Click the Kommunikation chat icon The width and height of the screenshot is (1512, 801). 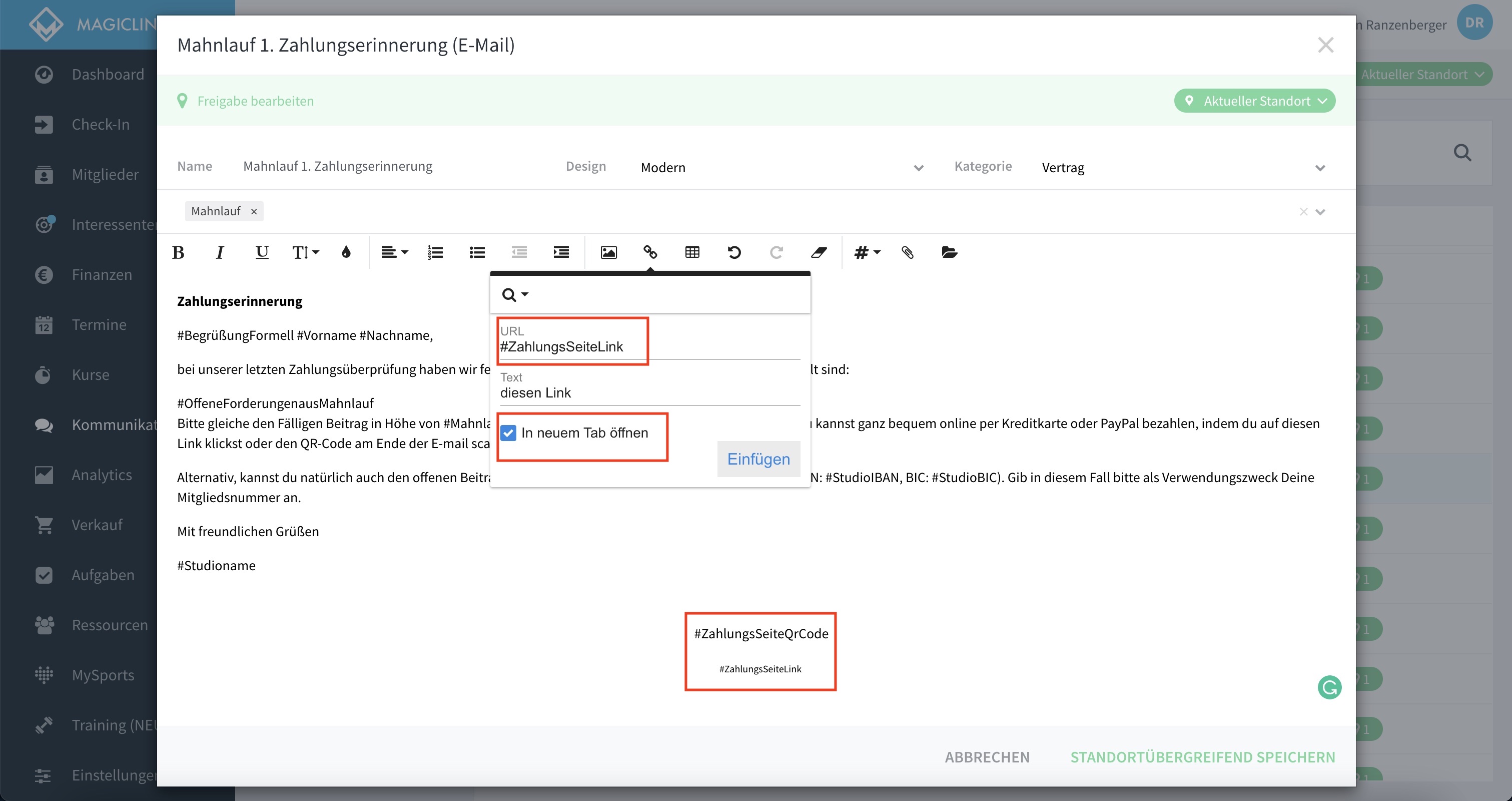click(x=44, y=425)
